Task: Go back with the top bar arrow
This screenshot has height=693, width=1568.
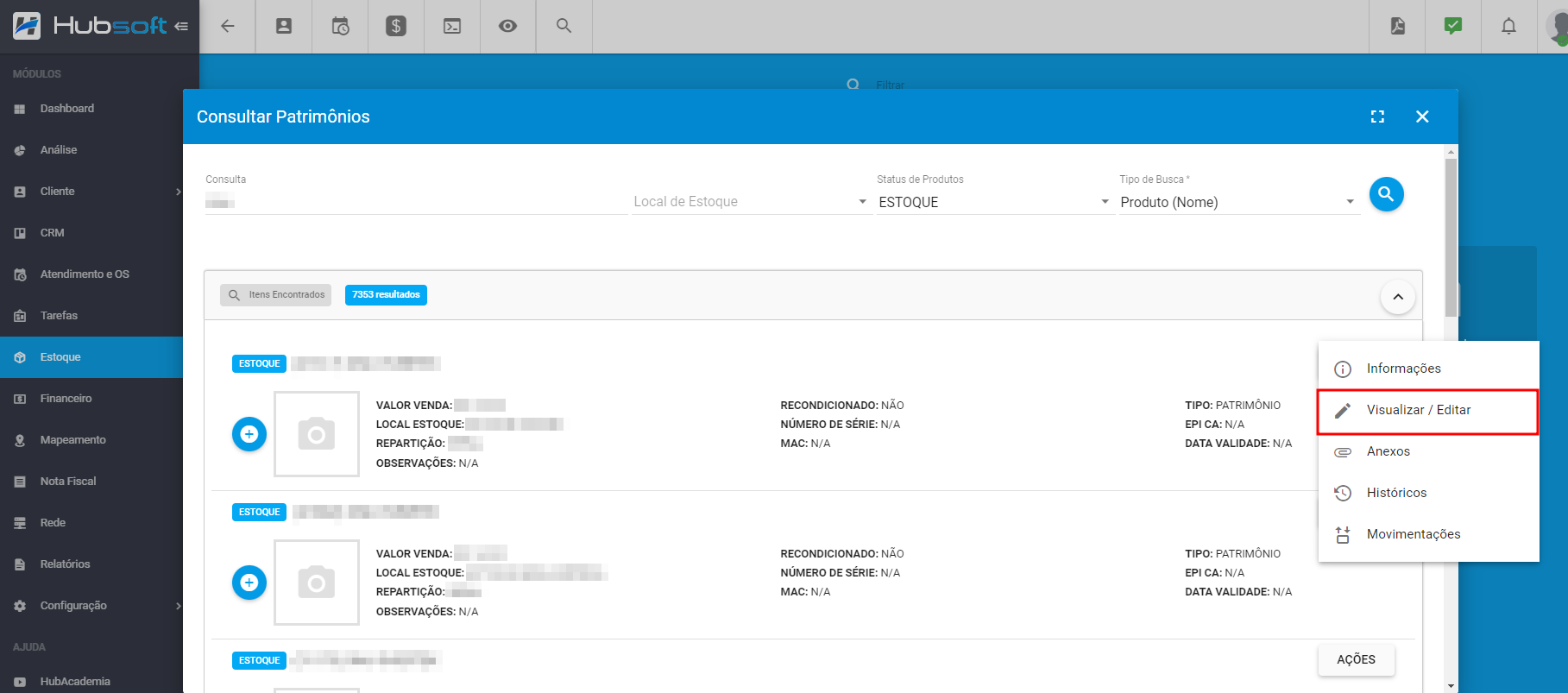Action: (228, 26)
